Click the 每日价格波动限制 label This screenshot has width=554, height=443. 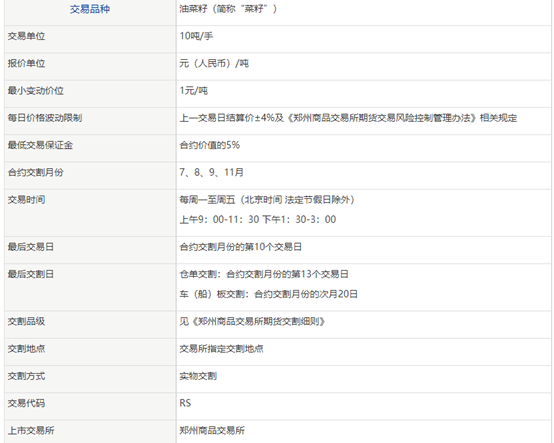pyautogui.click(x=45, y=118)
